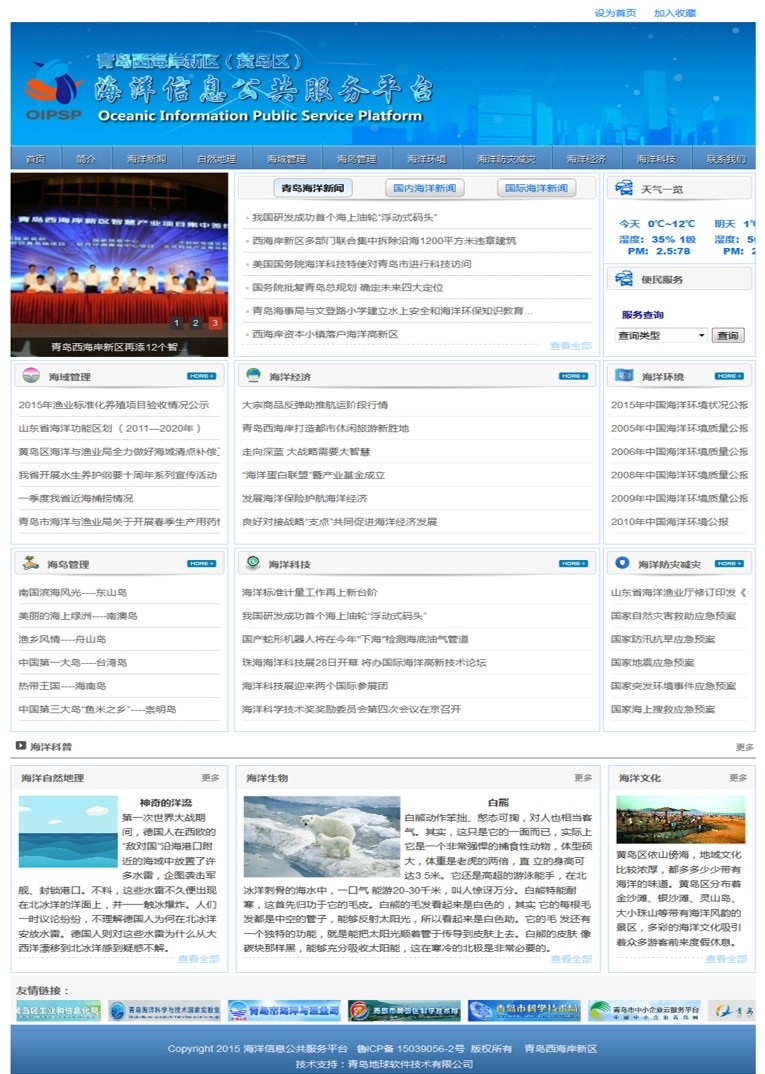This screenshot has width=765, height=1074.
Task: Click the ocean waves illustration thumbnail
Action: pyautogui.click(x=68, y=832)
